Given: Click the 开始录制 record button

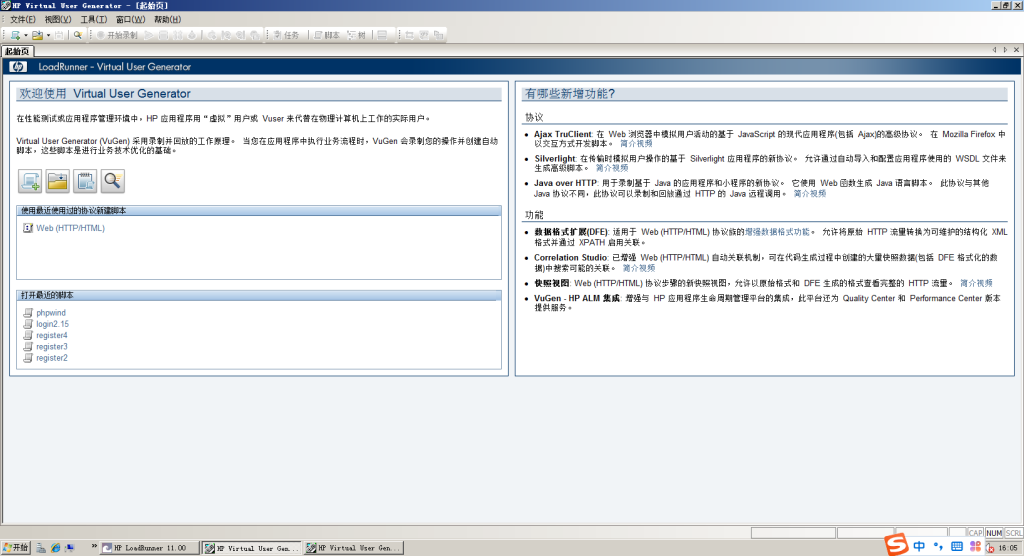Looking at the screenshot, I should [x=117, y=35].
